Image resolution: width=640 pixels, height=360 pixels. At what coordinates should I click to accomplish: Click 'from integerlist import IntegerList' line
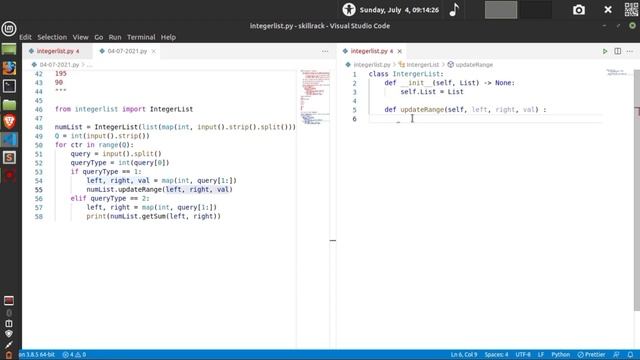[124, 109]
